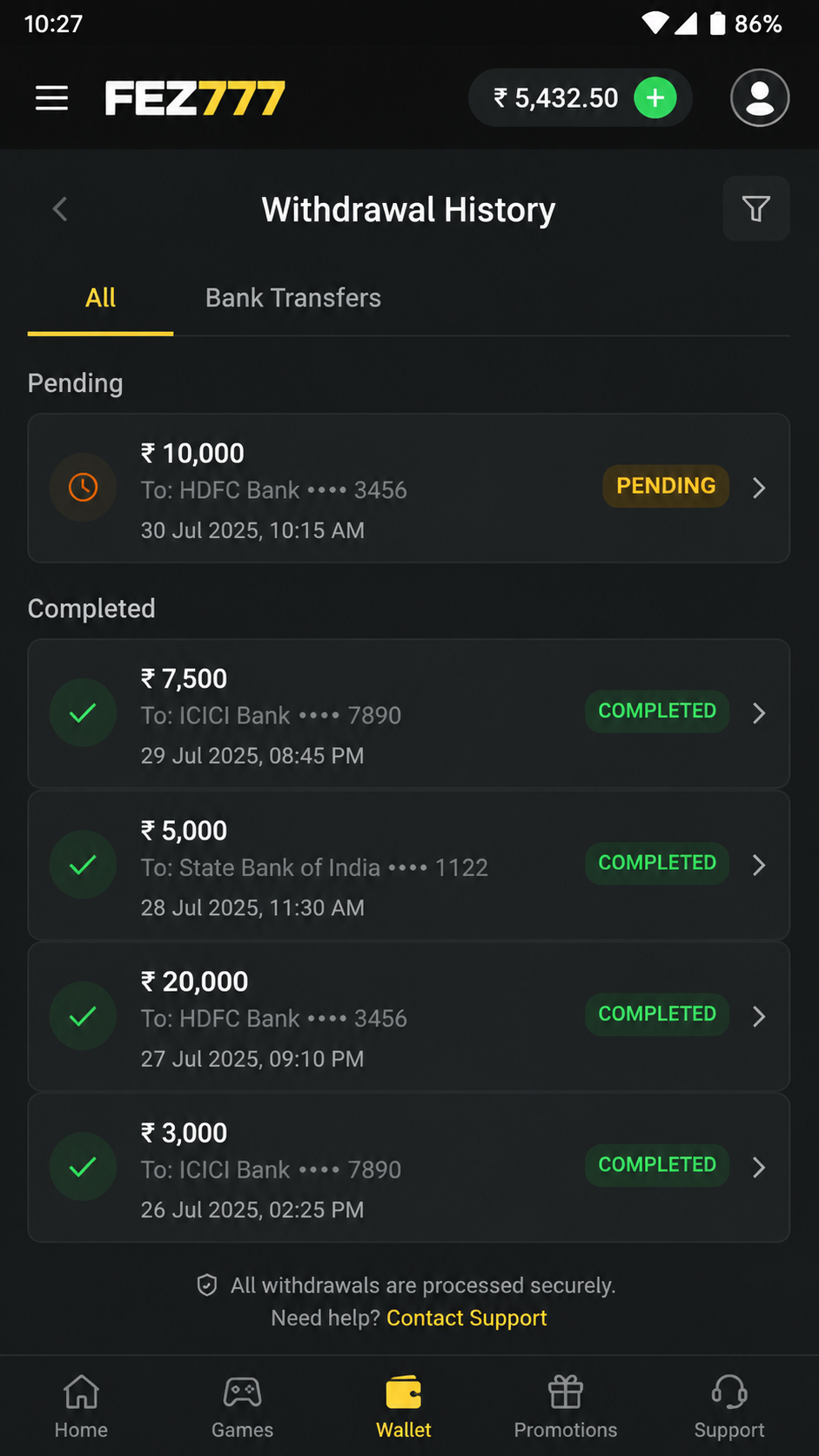
Task: Select the All tab
Action: click(x=100, y=298)
